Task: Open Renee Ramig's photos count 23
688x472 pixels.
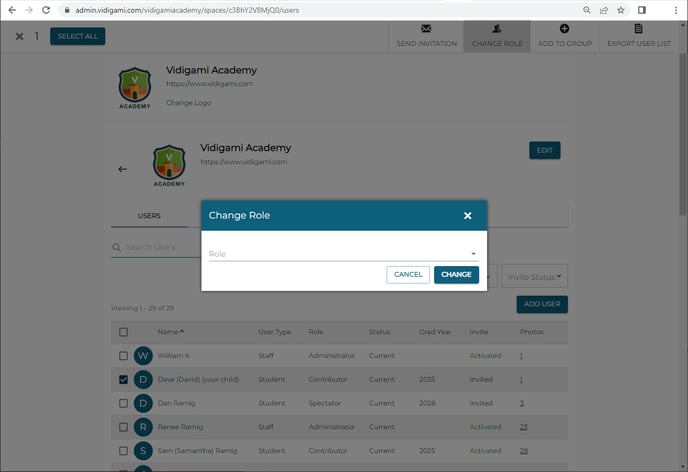Action: click(523, 427)
